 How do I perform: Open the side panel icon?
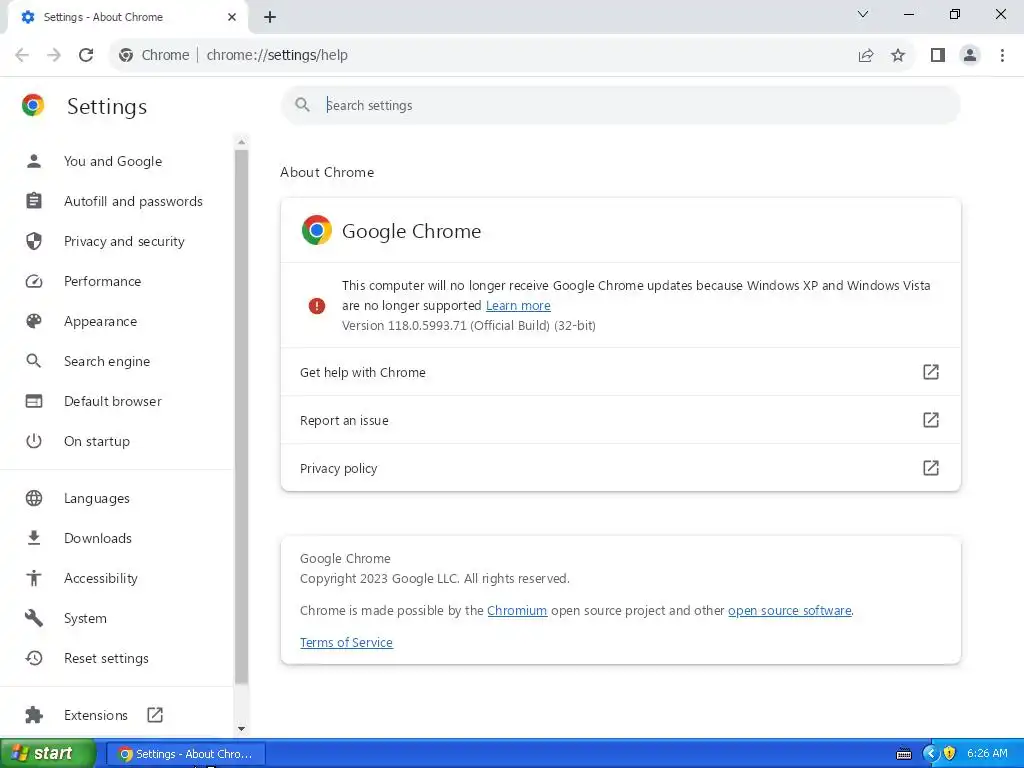[x=938, y=55]
